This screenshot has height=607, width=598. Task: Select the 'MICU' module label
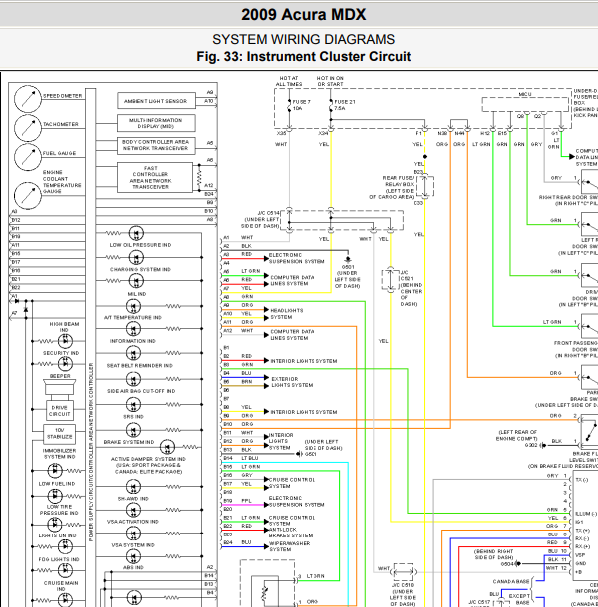click(525, 94)
